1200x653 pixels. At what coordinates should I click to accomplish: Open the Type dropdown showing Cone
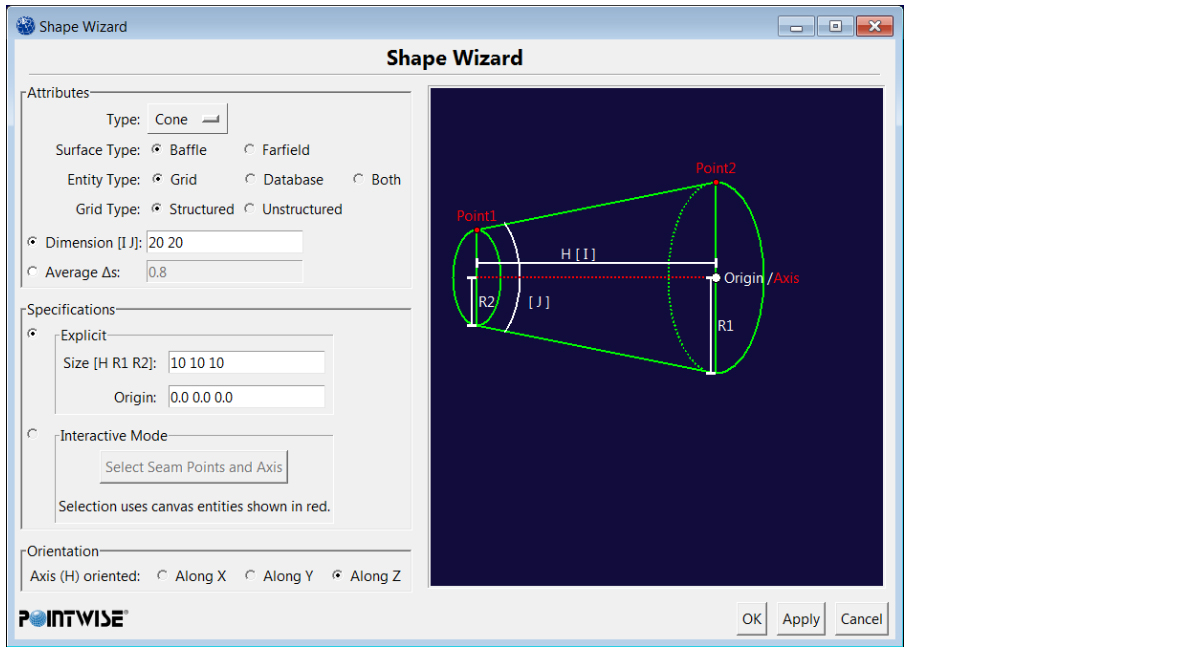187,119
